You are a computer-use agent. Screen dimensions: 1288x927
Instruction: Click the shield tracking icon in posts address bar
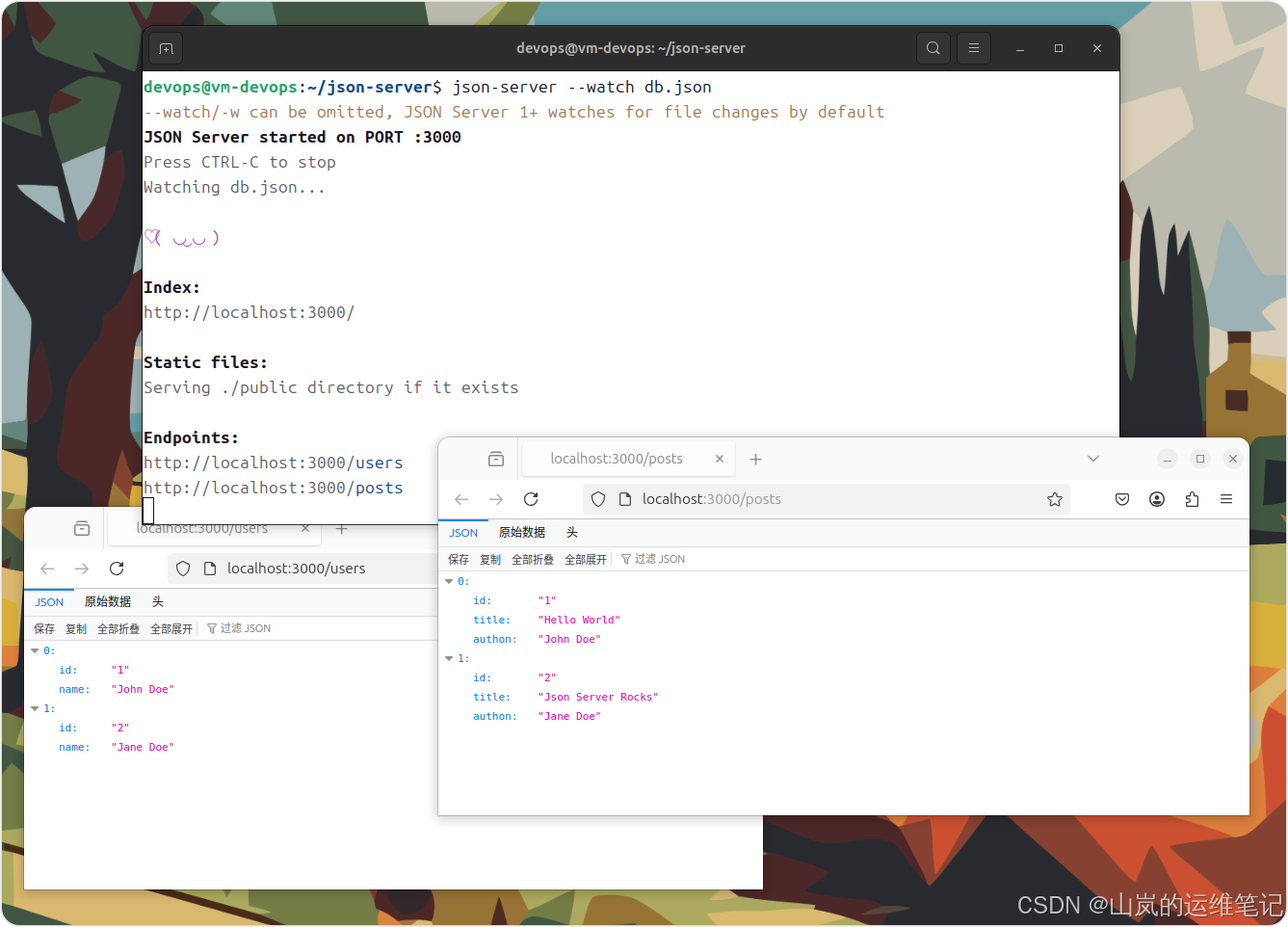598,499
